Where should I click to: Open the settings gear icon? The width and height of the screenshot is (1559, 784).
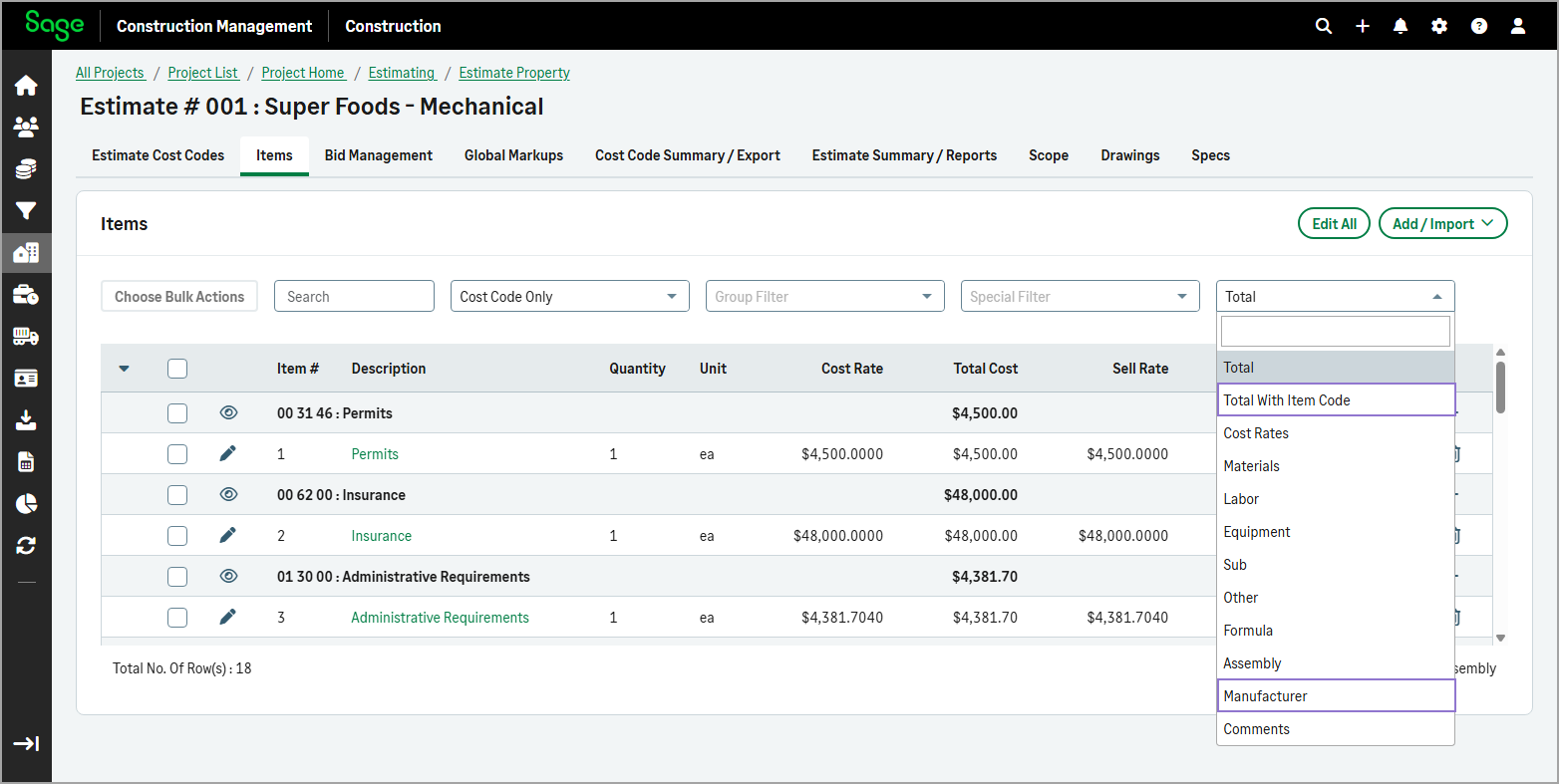point(1439,26)
